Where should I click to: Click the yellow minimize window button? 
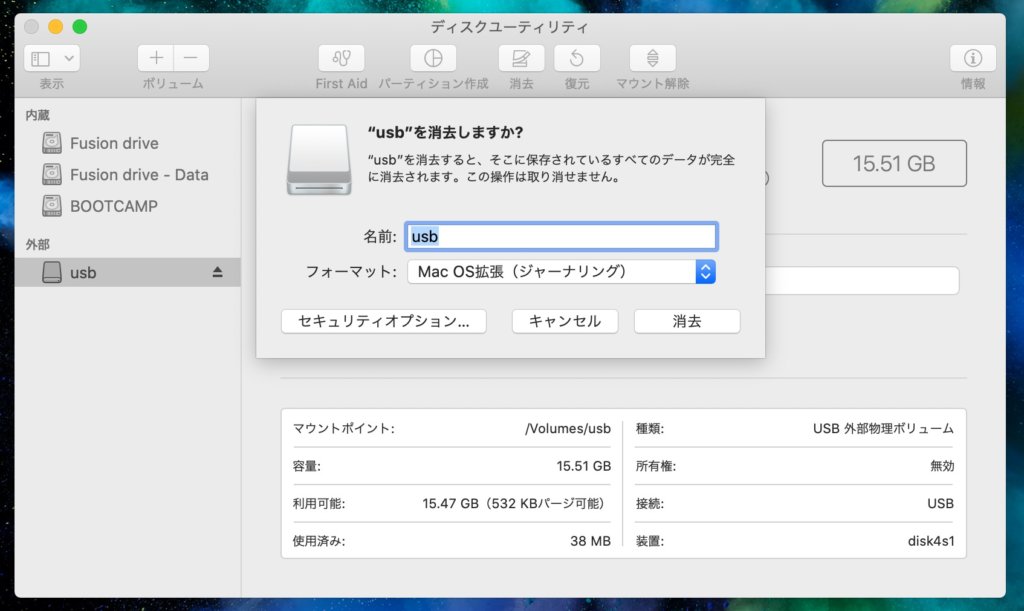[56, 27]
